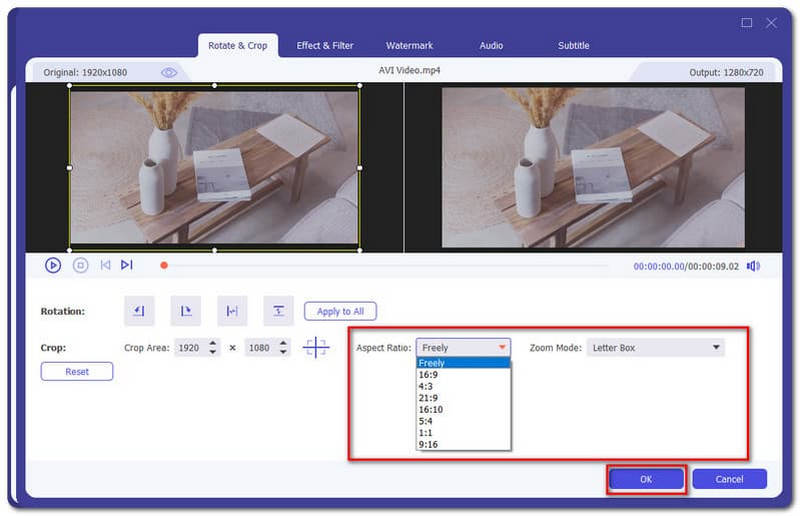Image resolution: width=800 pixels, height=516 pixels.
Task: Center the crop area with cross icon
Action: [x=316, y=348]
